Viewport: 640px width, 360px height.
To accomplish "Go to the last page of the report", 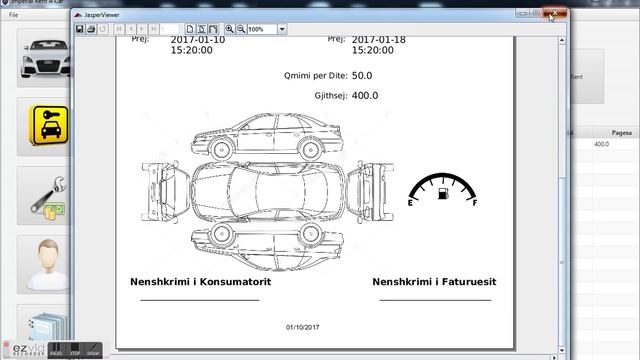I will tap(153, 29).
